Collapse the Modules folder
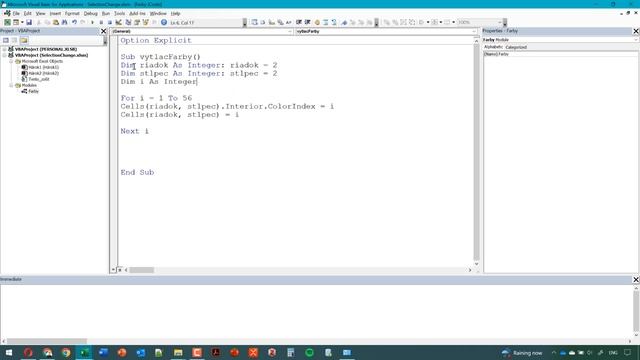The image size is (640, 360). pos(11,85)
